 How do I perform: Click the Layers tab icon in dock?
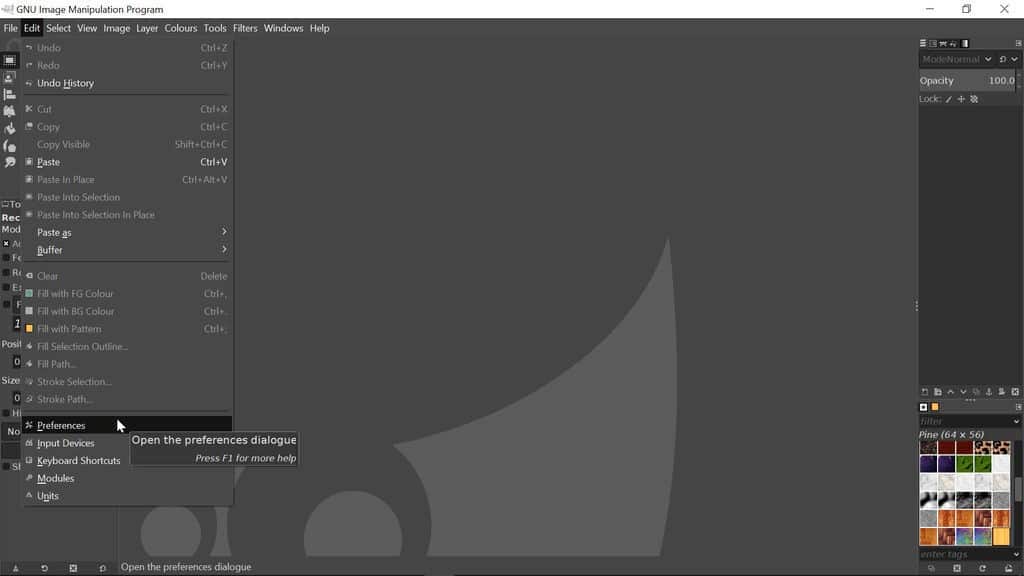[x=923, y=43]
